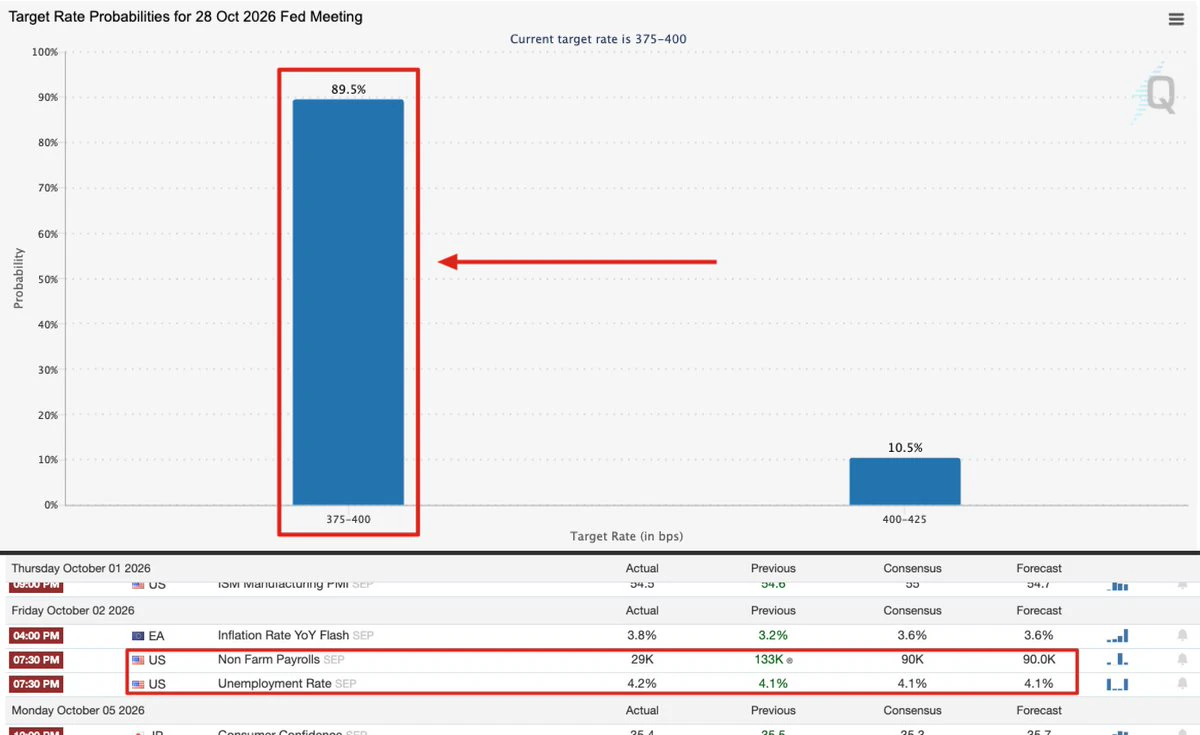Click the EA country code link
The width and height of the screenshot is (1200, 735).
tap(157, 635)
